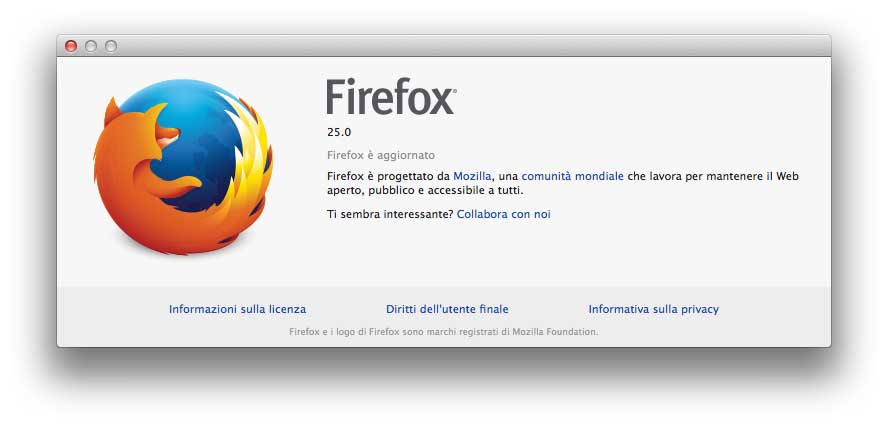
Task: Click the "Mozilla Foundation" text in the footer
Action: click(x=555, y=331)
